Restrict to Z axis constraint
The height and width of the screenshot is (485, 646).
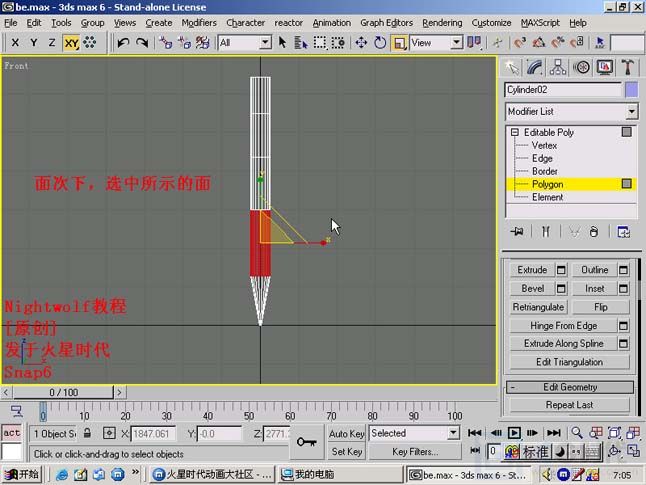click(x=51, y=42)
